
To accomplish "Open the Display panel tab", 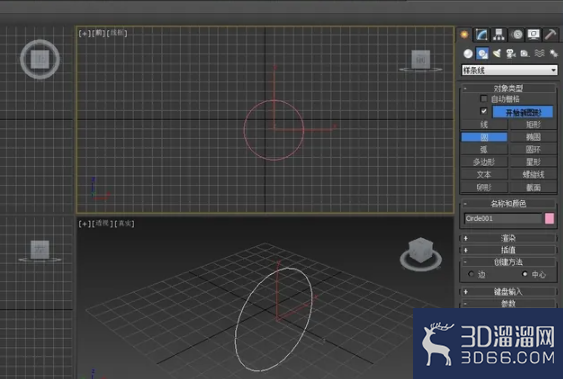I will point(534,34).
